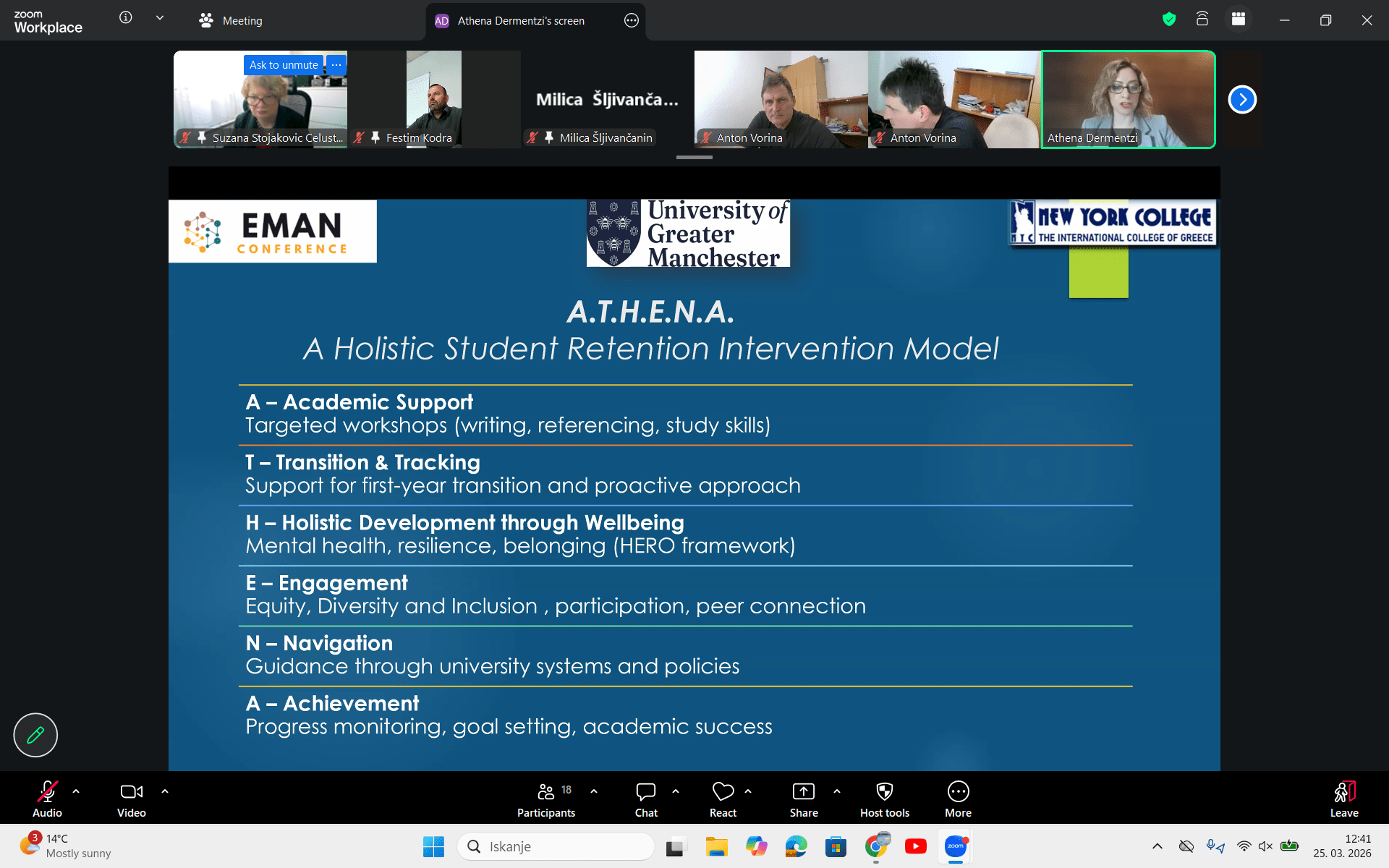Click the green annotate pencil button
Viewport: 1389px width, 868px height.
(x=35, y=735)
